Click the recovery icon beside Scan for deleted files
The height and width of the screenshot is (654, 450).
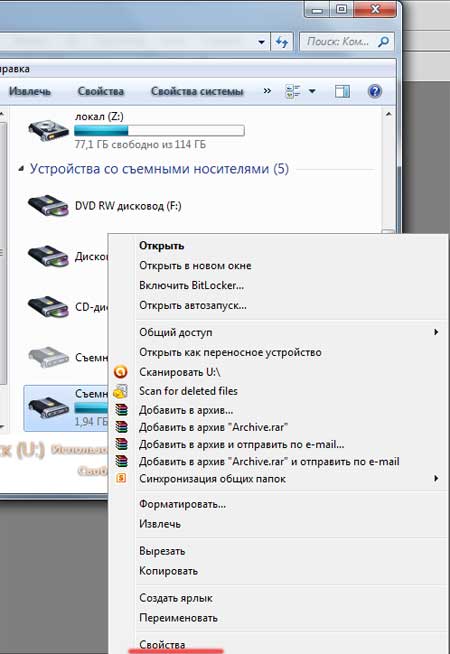pos(120,391)
